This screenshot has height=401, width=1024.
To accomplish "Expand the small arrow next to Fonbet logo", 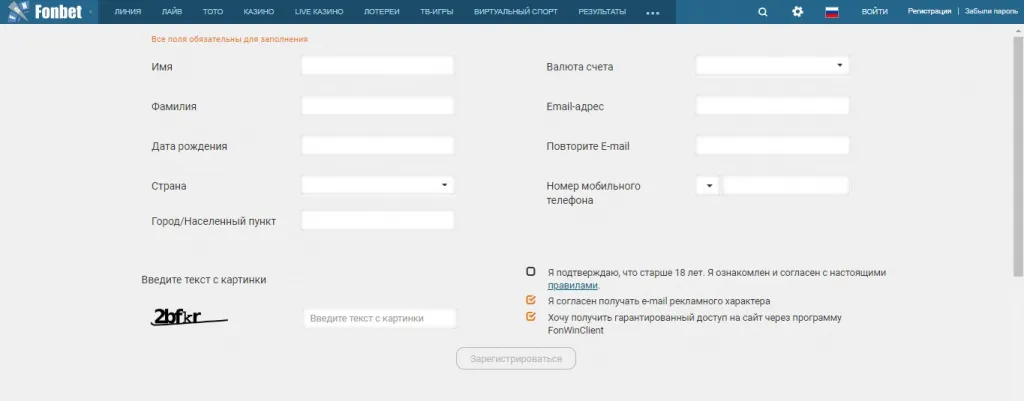I will (90, 12).
